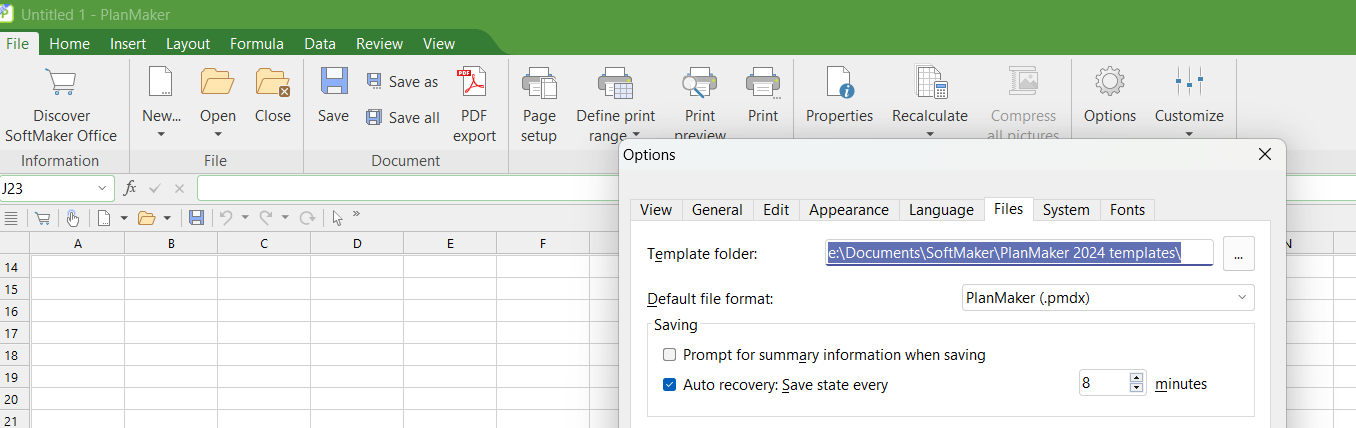1356x428 pixels.
Task: Click the Options gear icon in the ribbon
Action: point(1109,82)
